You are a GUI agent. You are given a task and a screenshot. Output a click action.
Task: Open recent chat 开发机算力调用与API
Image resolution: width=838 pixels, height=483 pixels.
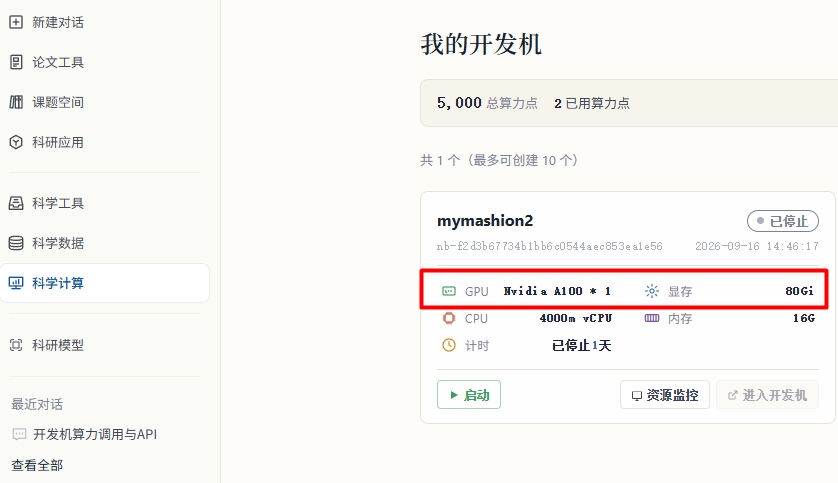click(x=95, y=434)
